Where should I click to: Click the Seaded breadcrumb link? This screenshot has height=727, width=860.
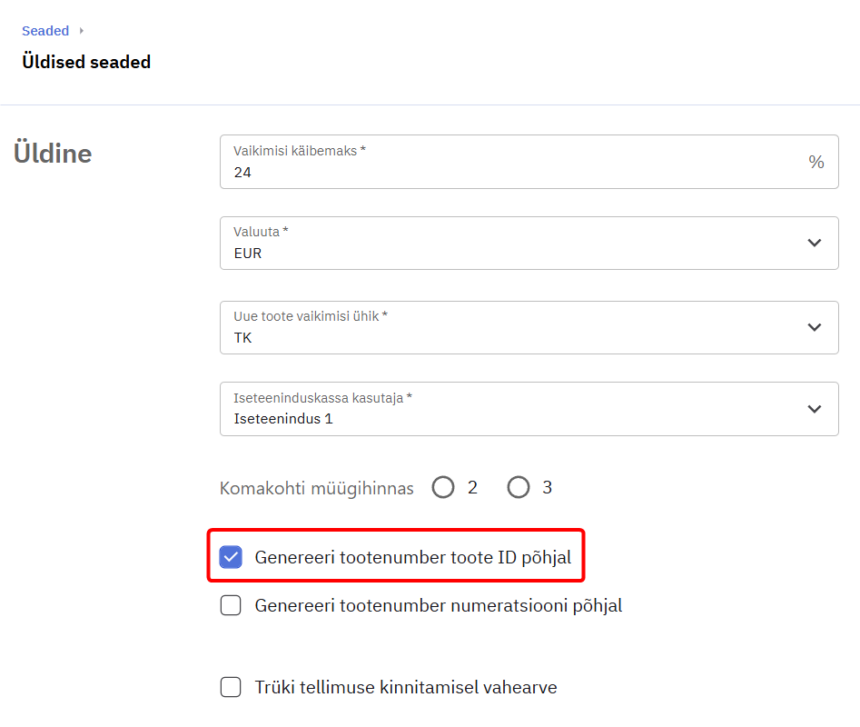click(x=45, y=31)
